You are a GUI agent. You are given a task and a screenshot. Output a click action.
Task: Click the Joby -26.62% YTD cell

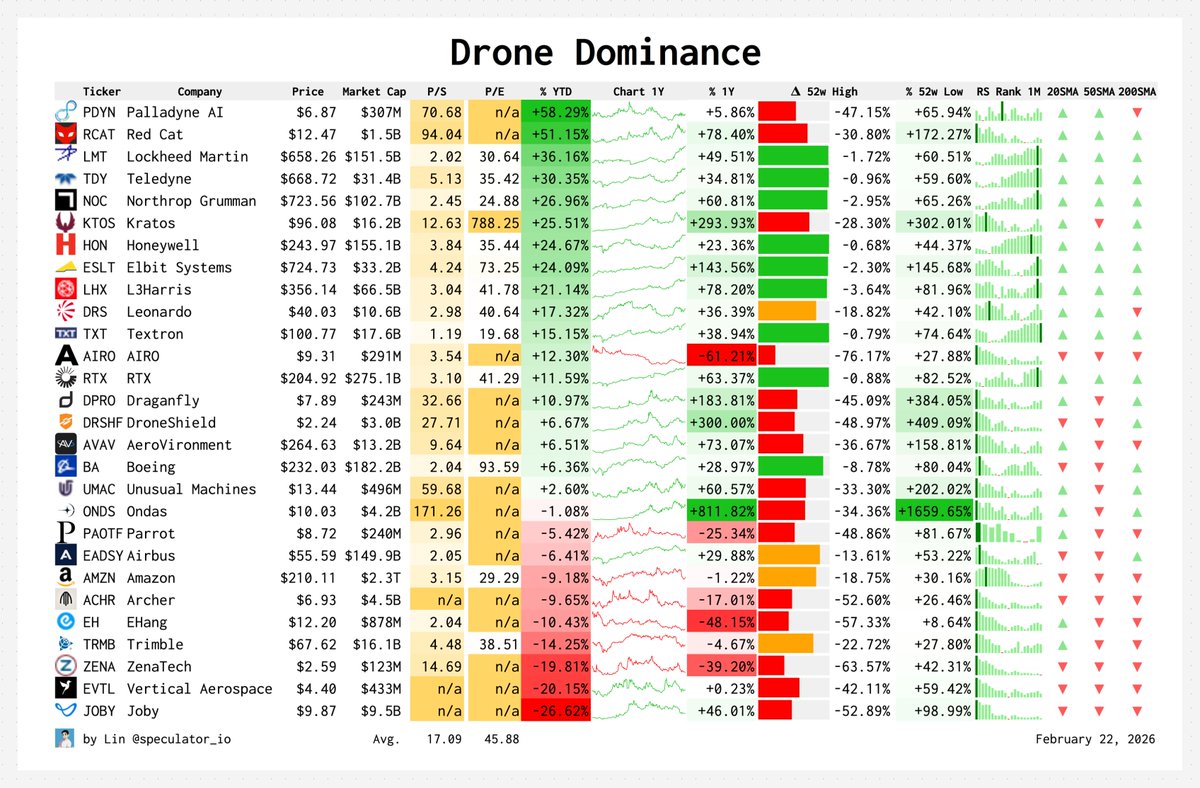(x=557, y=710)
